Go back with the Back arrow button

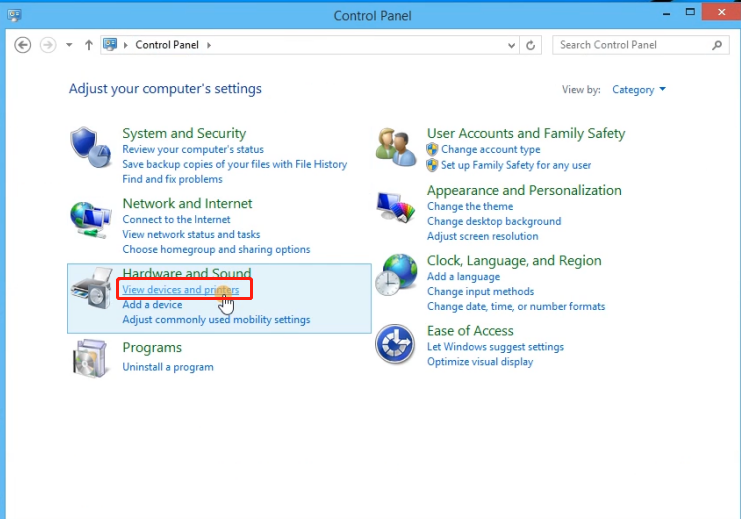pos(22,45)
